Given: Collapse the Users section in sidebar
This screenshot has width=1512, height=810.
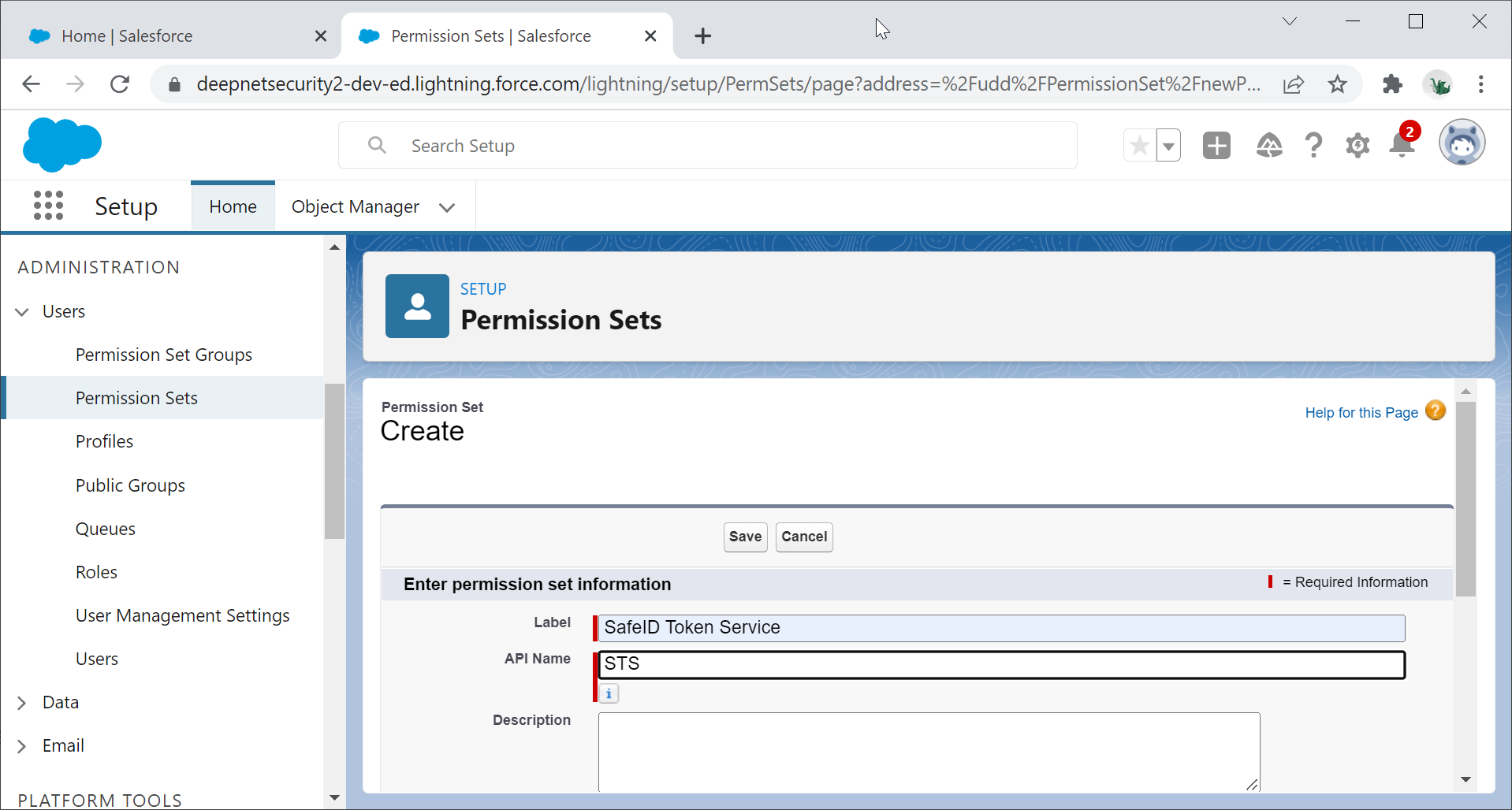Looking at the screenshot, I should pos(22,312).
